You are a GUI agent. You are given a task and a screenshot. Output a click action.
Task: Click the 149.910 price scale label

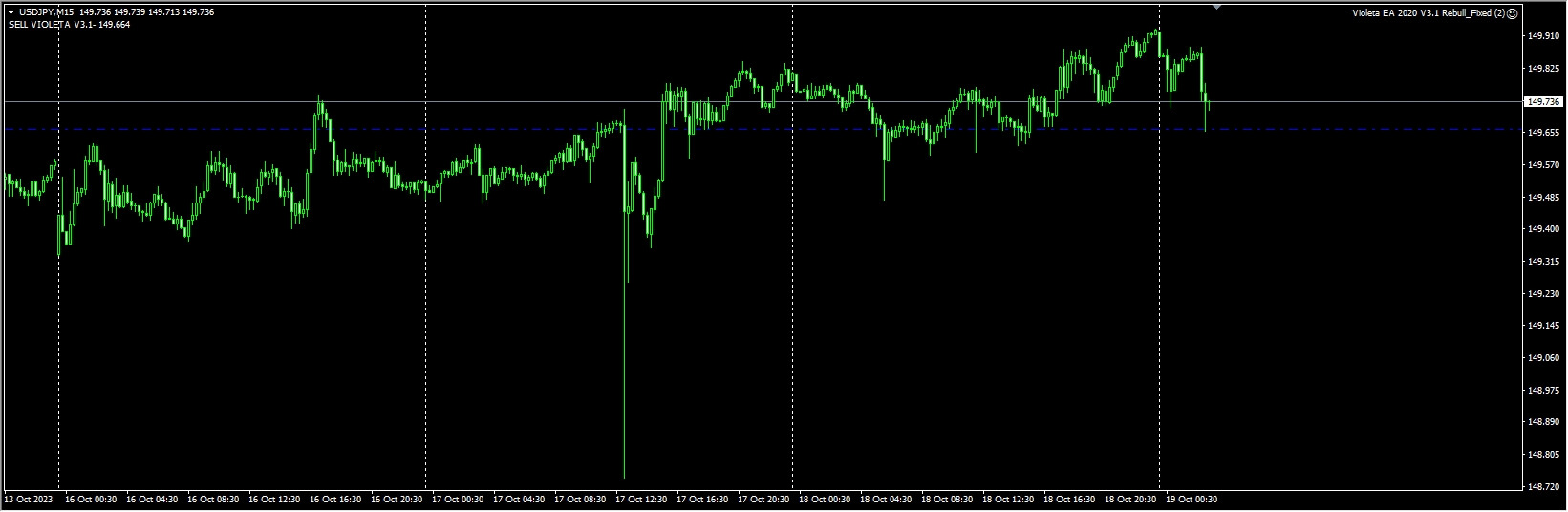point(1544,36)
